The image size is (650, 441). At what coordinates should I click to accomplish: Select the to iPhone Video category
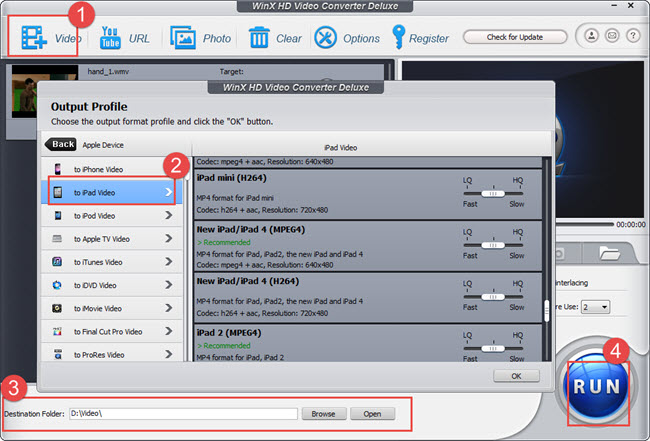point(112,169)
